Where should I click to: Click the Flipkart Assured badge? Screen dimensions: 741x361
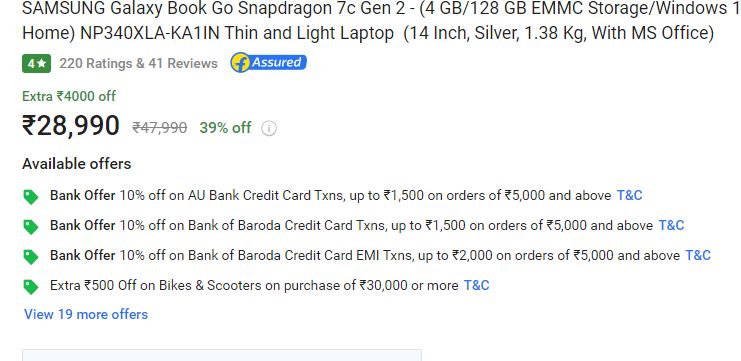tap(268, 63)
